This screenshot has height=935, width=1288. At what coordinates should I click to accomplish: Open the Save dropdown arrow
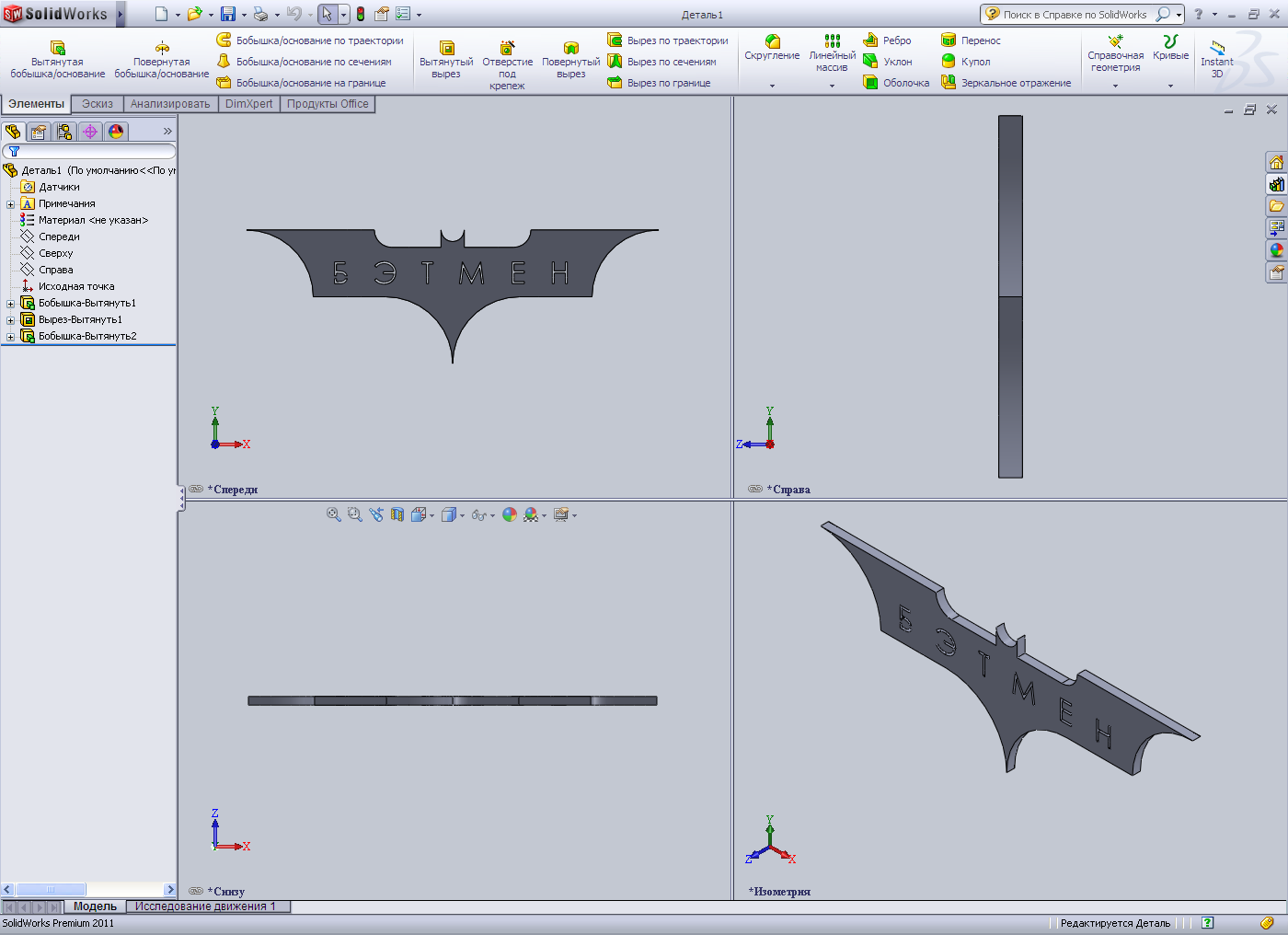point(244,15)
